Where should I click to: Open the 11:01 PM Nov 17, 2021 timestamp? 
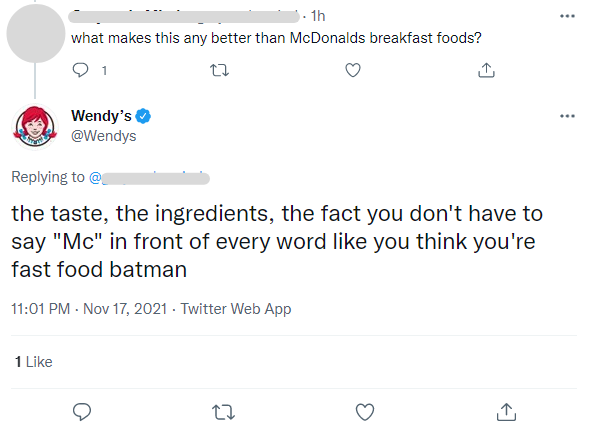[x=89, y=309]
